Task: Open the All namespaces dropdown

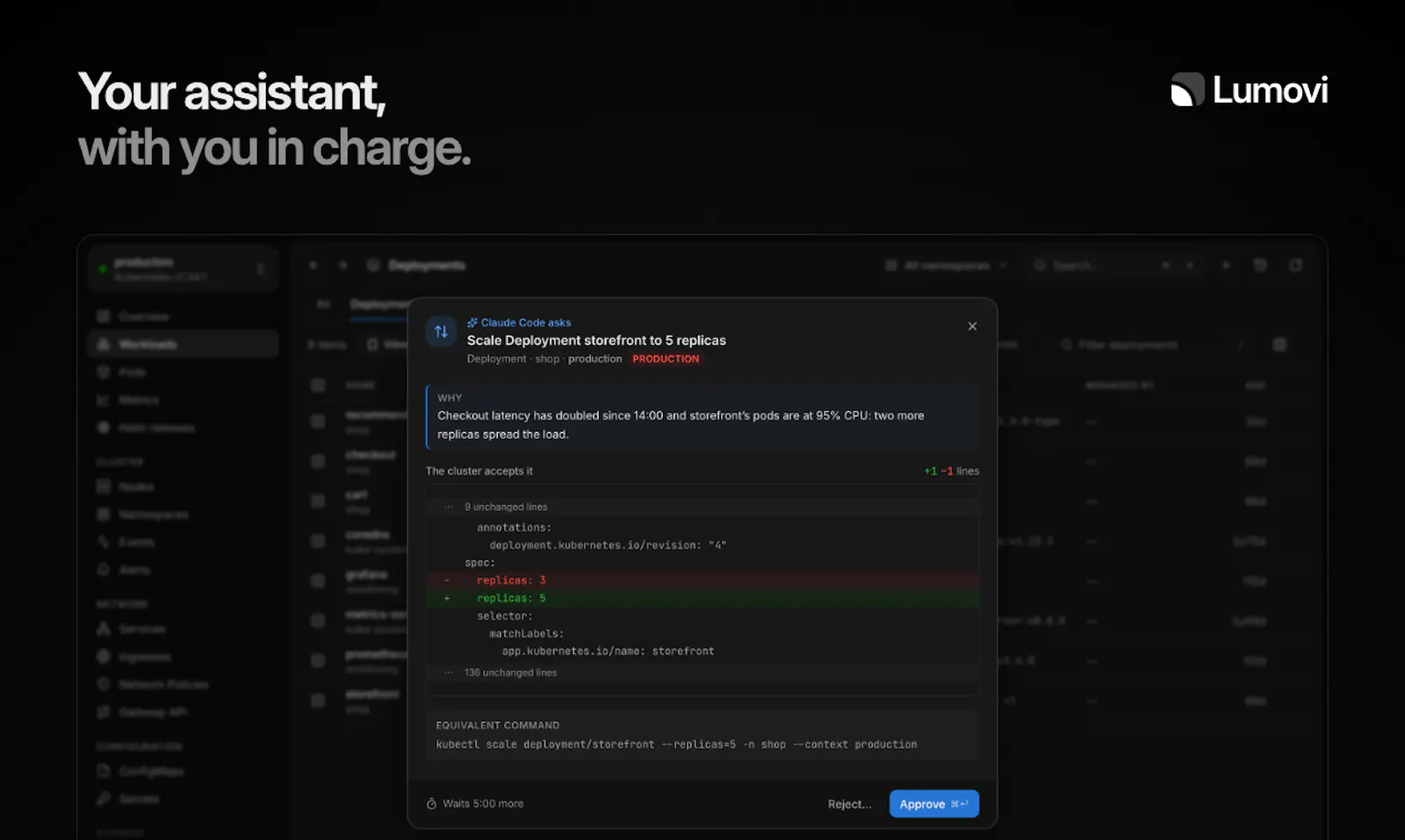Action: 946,265
